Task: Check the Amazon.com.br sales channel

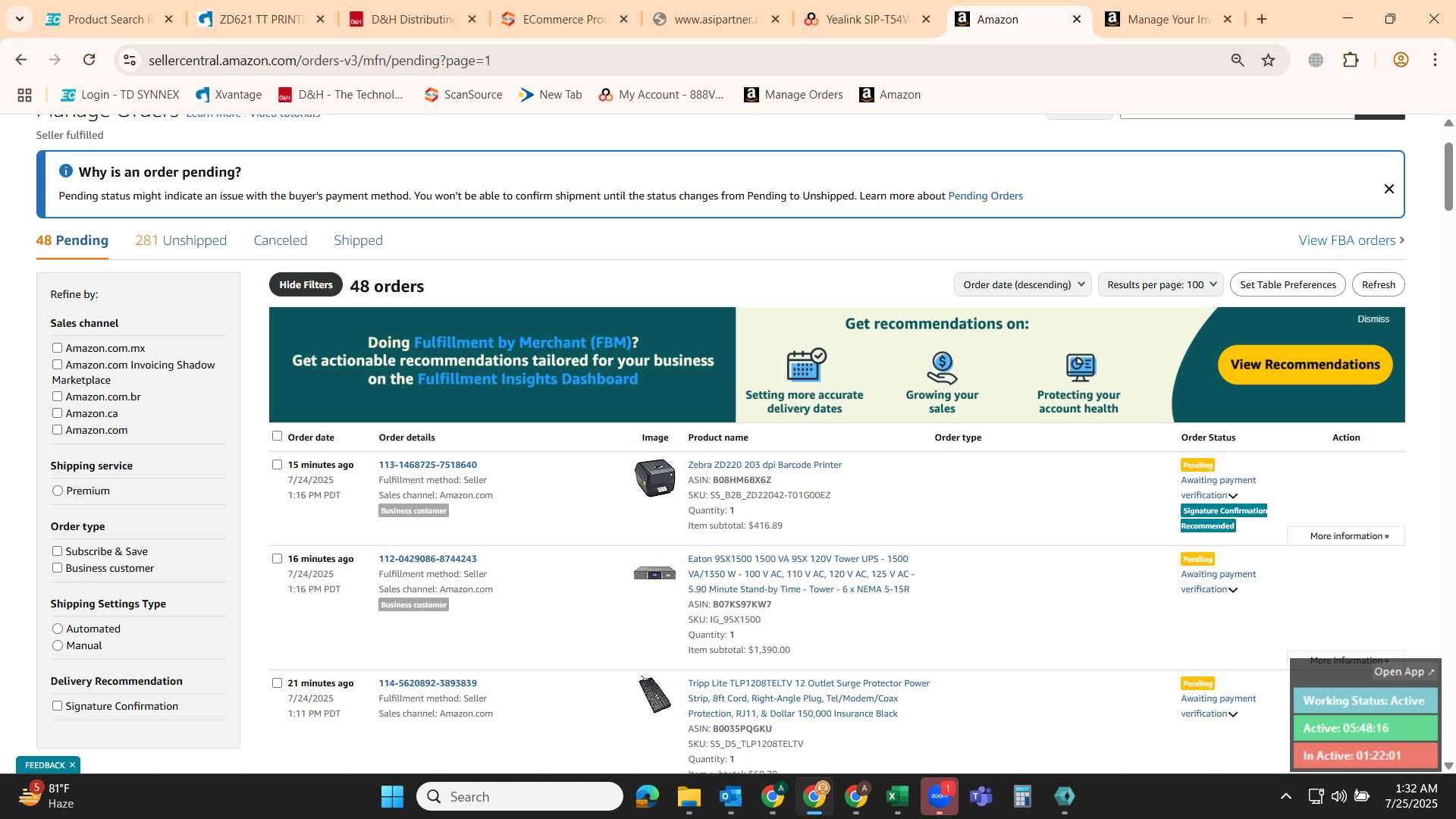Action: click(x=57, y=397)
